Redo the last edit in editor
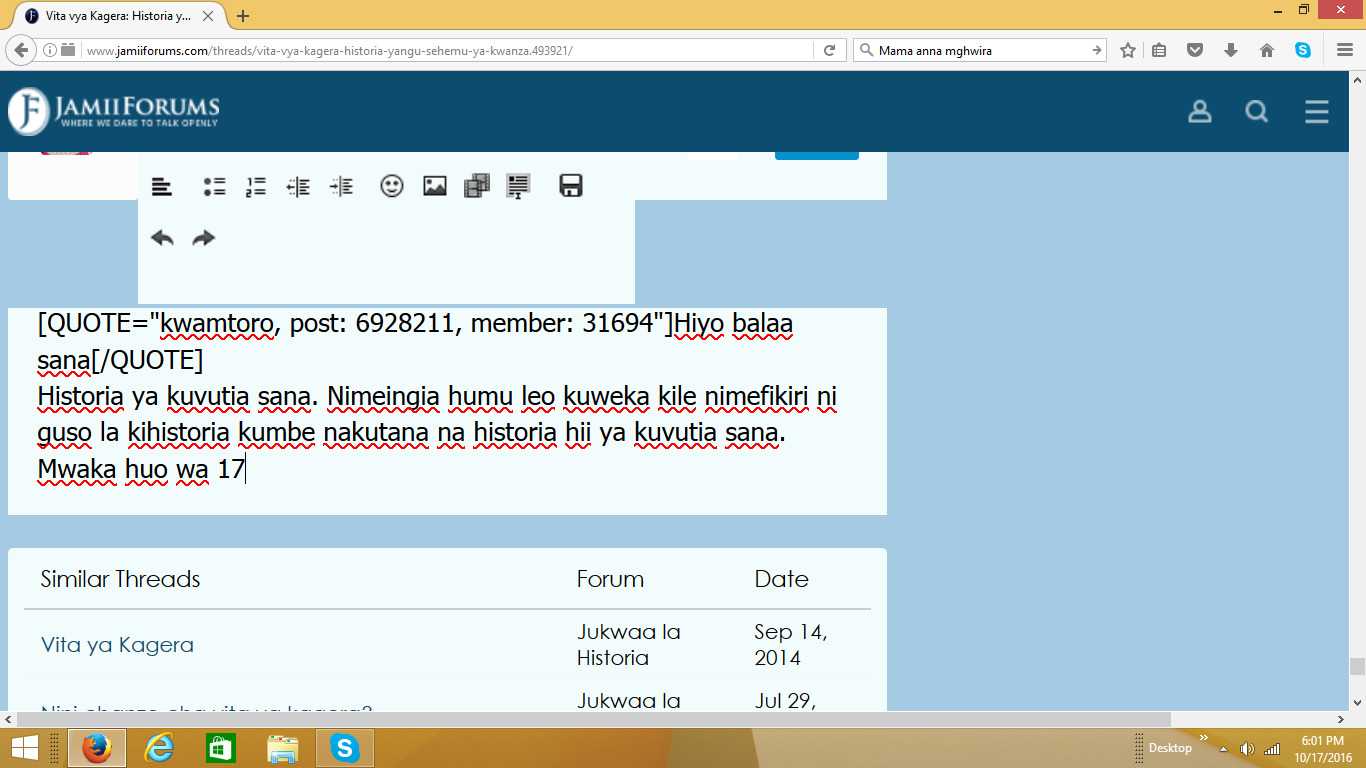This screenshot has height=768, width=1366. (x=204, y=238)
